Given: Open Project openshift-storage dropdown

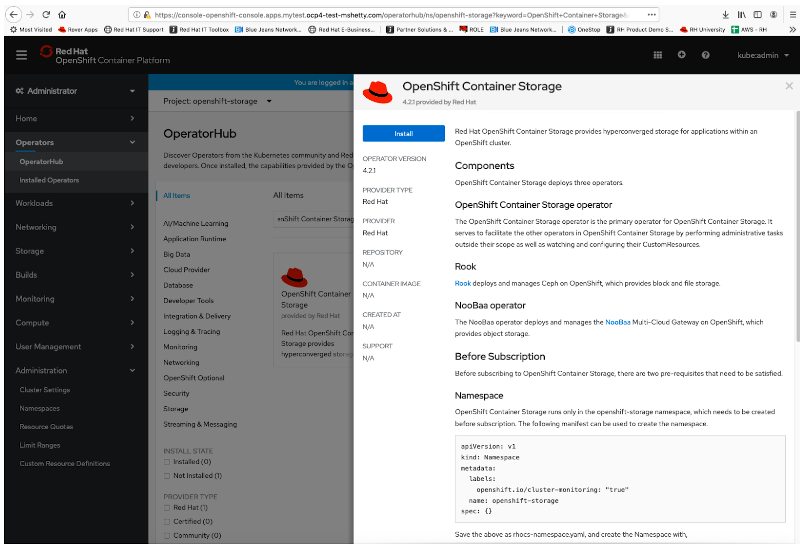Looking at the screenshot, I should tap(217, 101).
